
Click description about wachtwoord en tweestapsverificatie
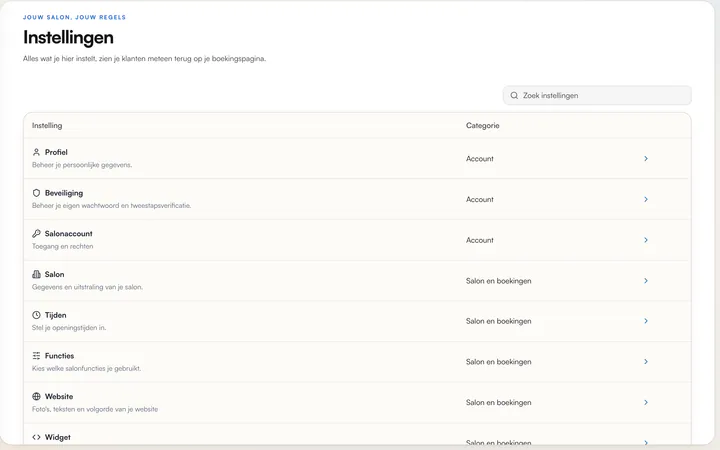tap(111, 206)
